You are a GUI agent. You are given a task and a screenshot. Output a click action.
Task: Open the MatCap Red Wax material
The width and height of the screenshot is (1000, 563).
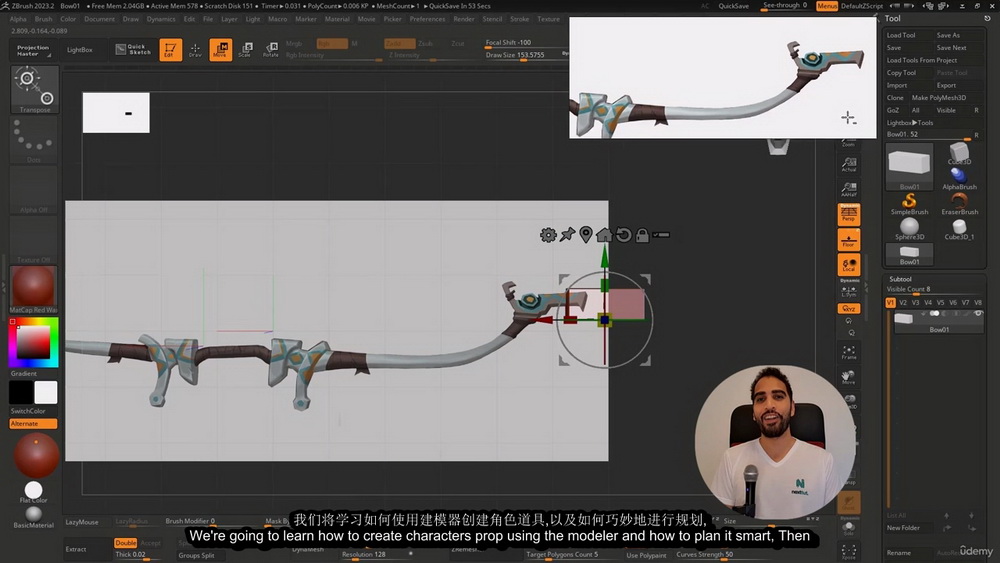click(x=33, y=289)
